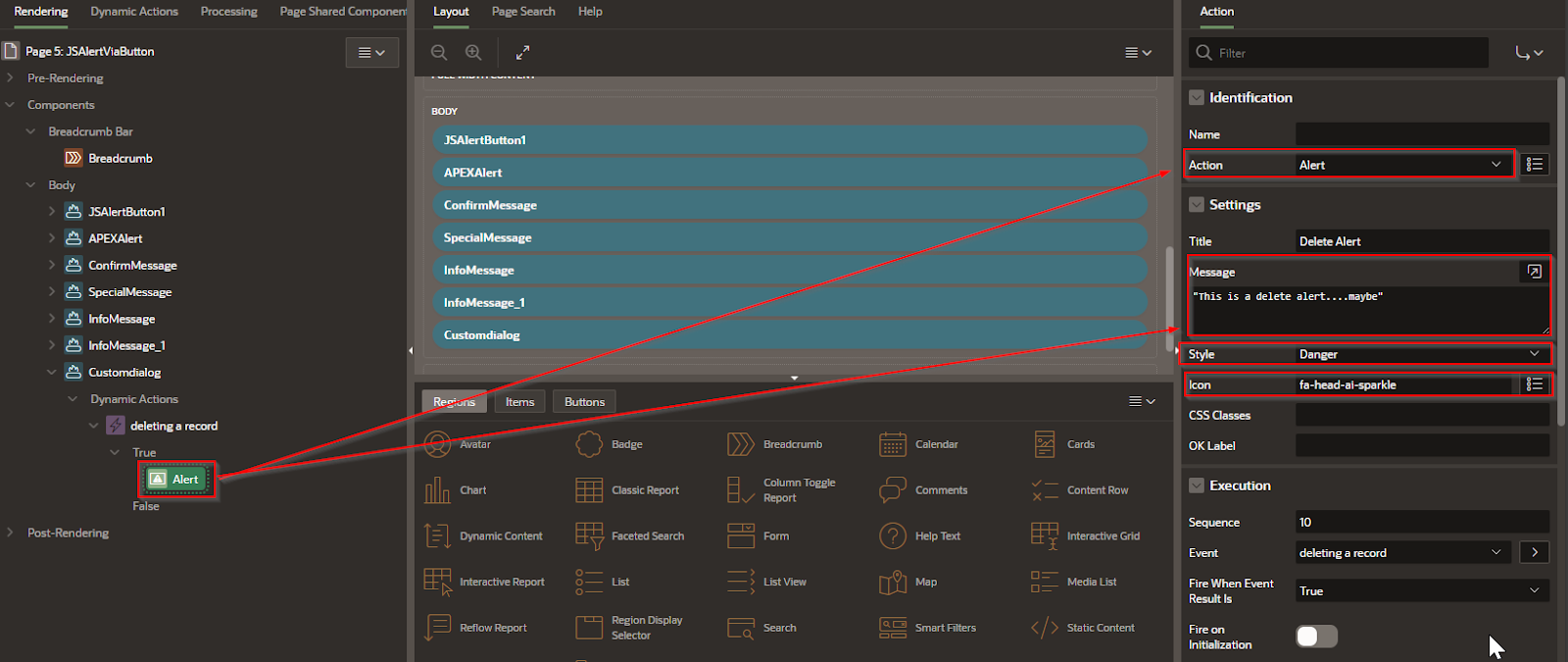Toggle the Fire on Initialization switch

tap(1316, 637)
